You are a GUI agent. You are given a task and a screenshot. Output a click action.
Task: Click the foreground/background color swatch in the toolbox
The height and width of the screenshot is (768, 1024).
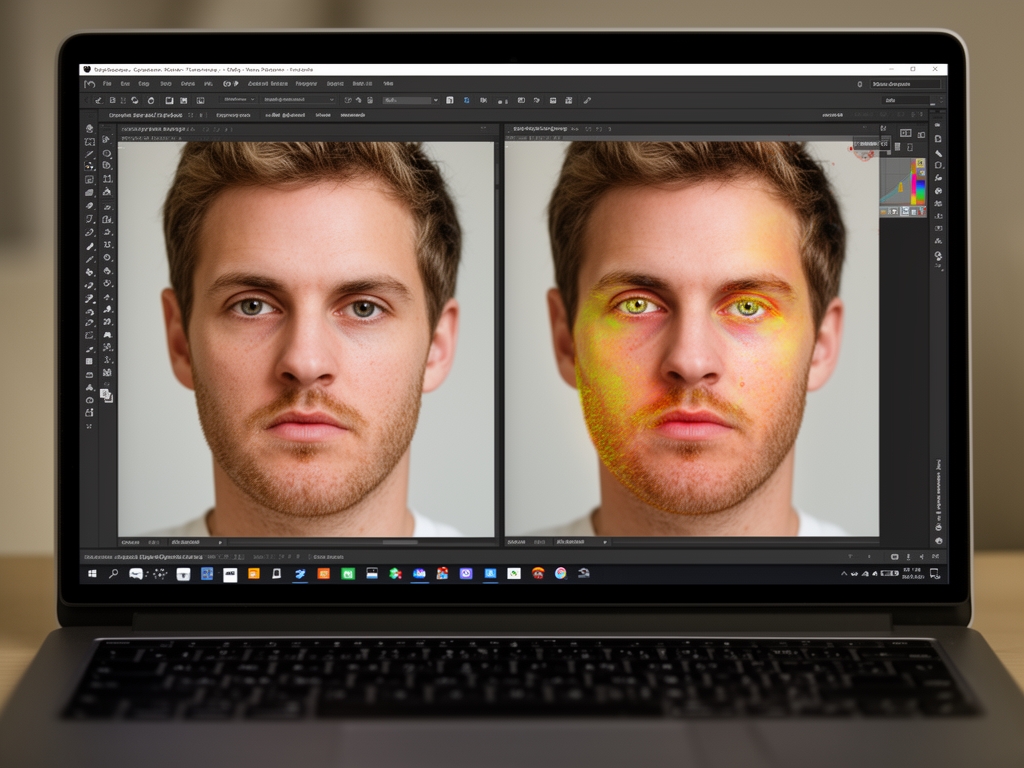[x=106, y=395]
